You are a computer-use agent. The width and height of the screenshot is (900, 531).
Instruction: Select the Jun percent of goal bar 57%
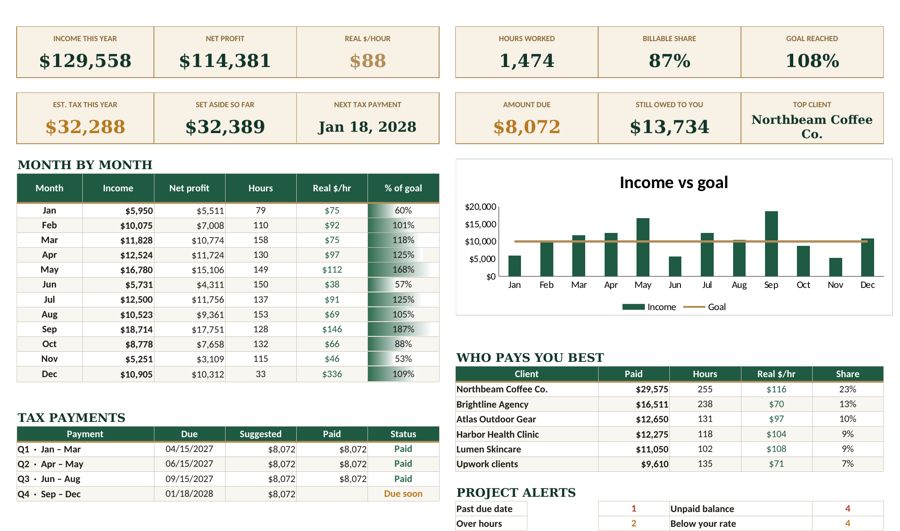[x=403, y=285]
